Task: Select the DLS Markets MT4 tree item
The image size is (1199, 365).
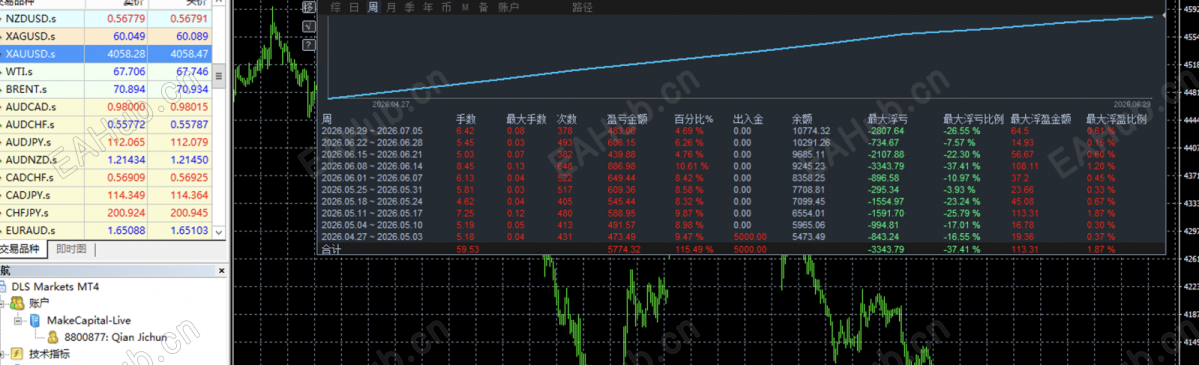Action: point(55,287)
